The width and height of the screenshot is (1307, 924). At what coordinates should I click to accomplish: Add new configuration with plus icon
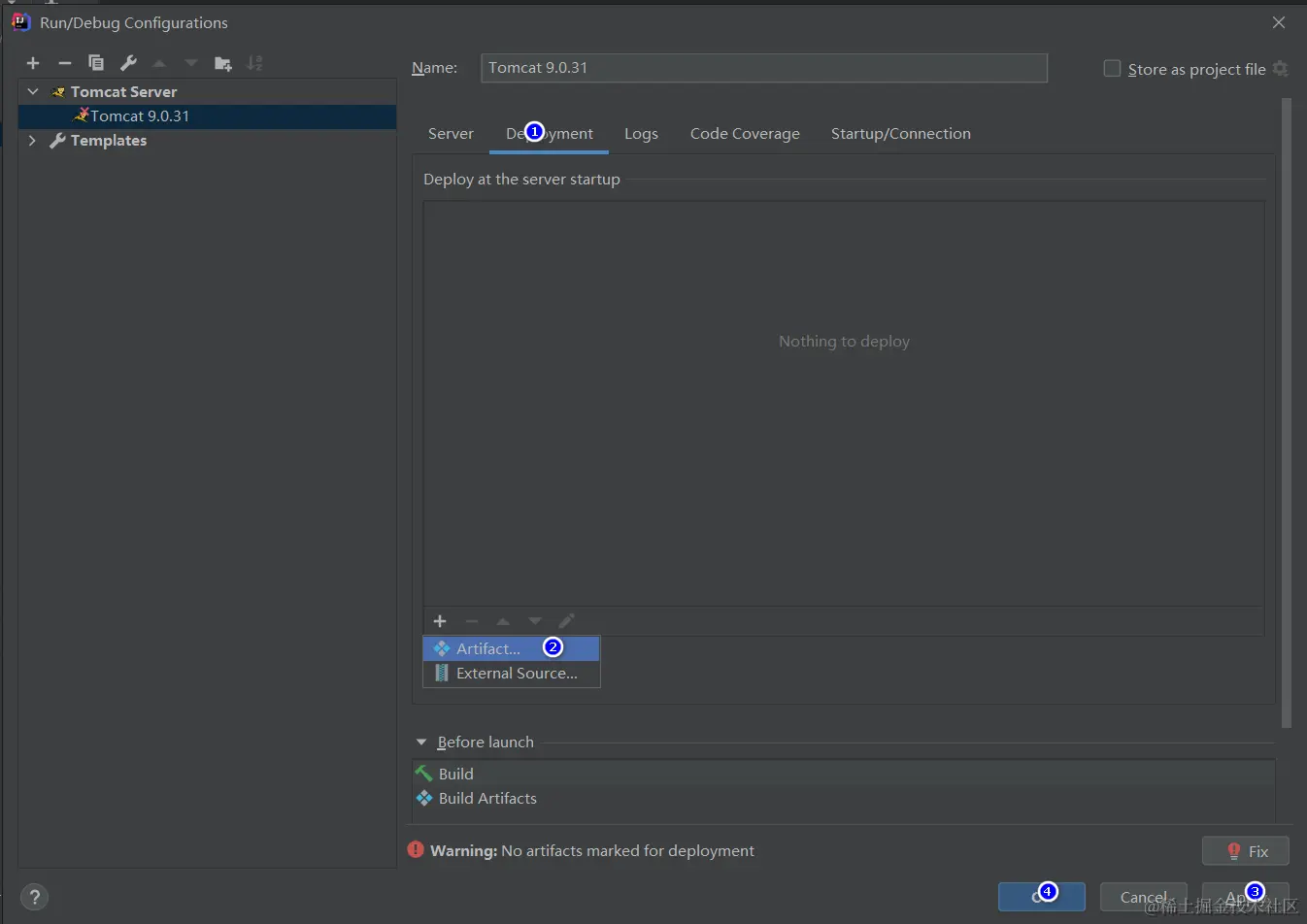pos(33,63)
